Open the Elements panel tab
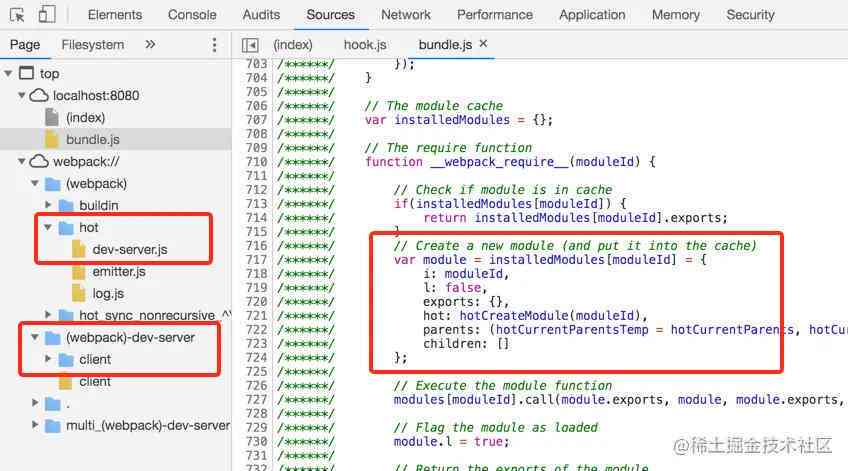 pyautogui.click(x=115, y=15)
